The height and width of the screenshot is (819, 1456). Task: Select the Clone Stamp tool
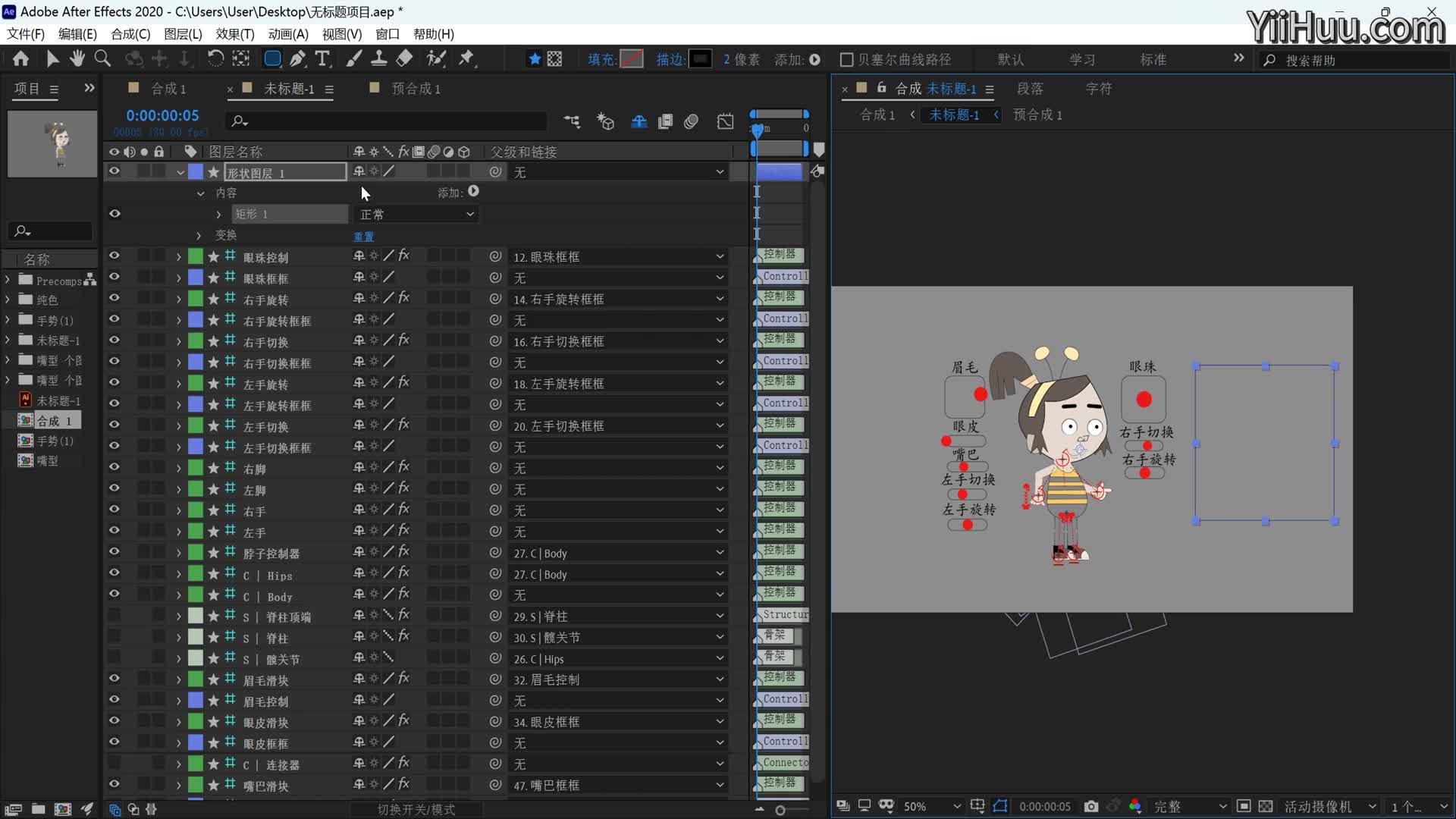click(379, 58)
